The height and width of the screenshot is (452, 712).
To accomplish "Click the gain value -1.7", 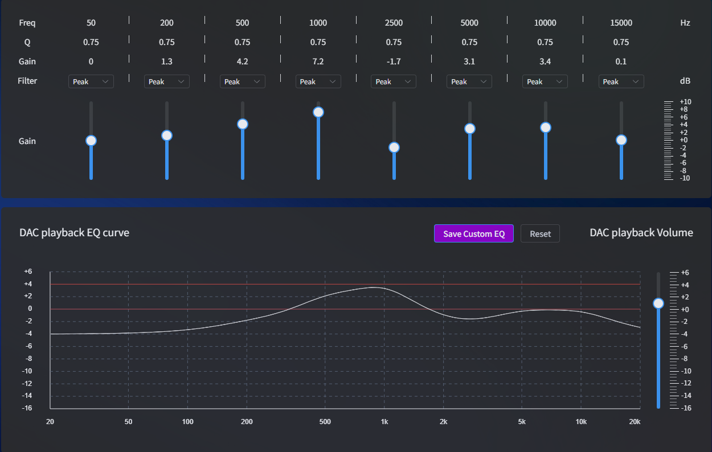I will [394, 61].
